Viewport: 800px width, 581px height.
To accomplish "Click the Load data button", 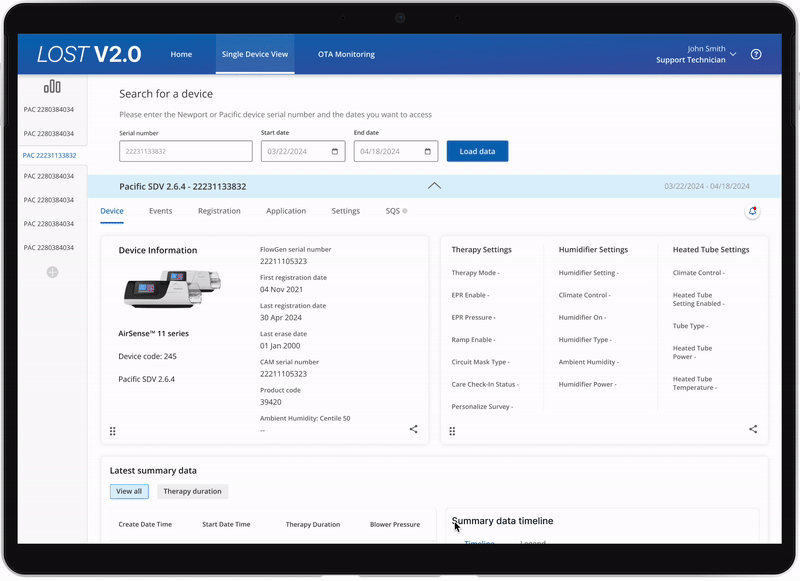I will tap(477, 151).
